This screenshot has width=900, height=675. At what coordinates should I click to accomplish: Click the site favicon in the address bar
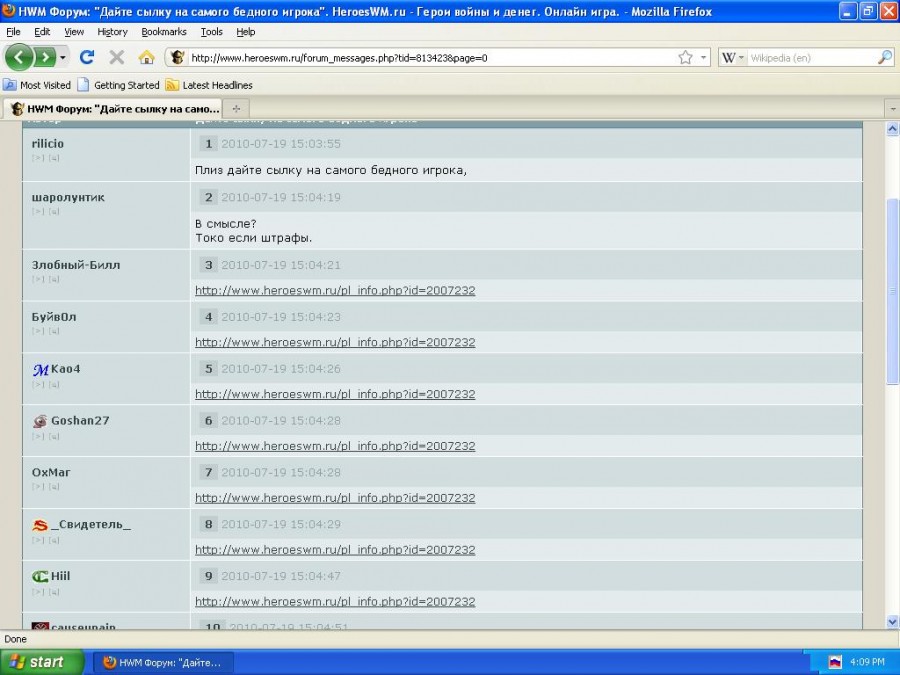point(177,57)
